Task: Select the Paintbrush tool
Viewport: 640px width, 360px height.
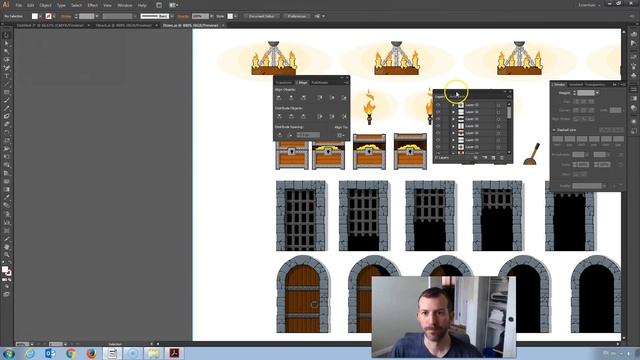Action: (6, 100)
